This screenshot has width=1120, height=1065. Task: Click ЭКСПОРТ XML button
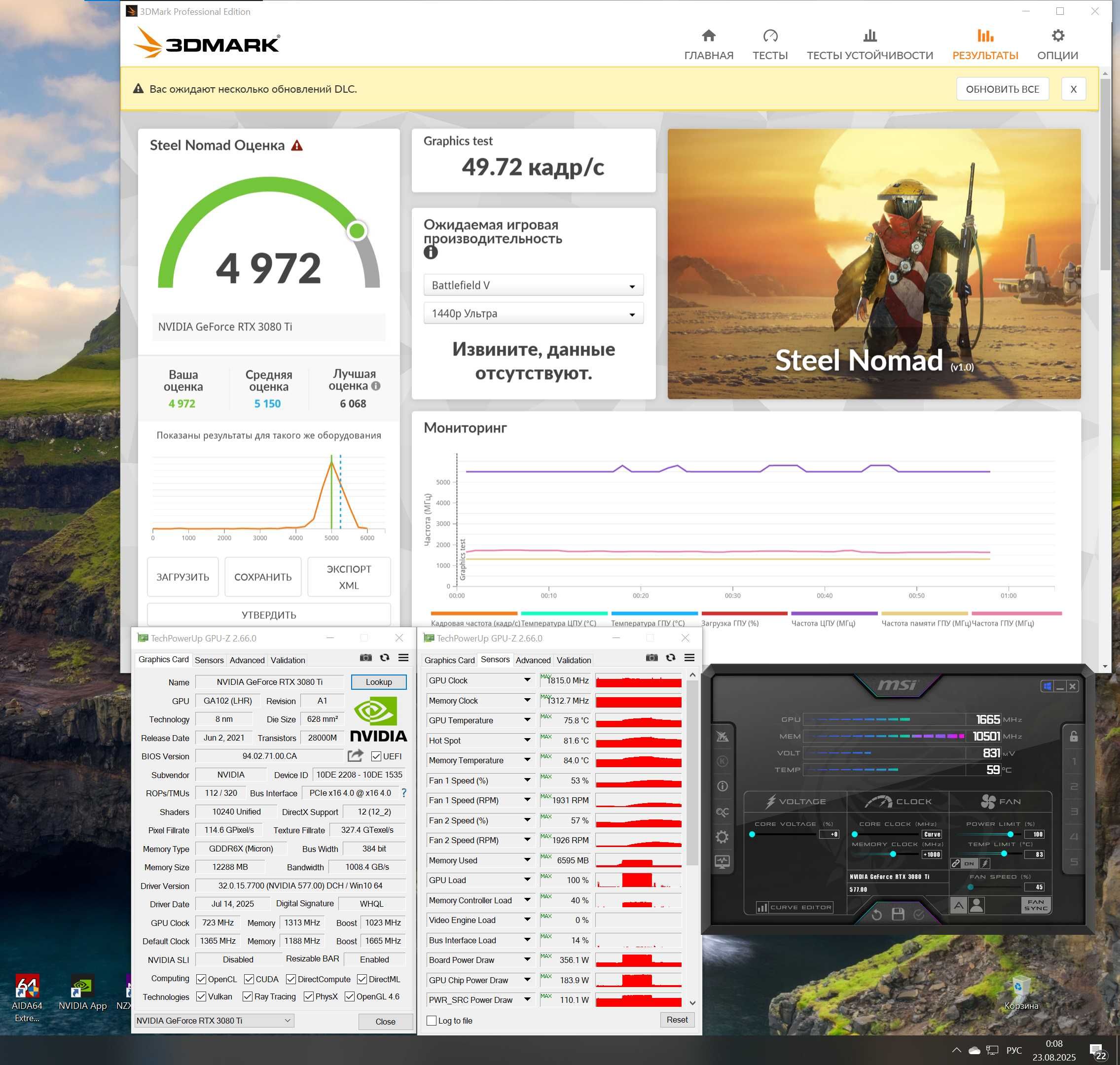[x=349, y=577]
